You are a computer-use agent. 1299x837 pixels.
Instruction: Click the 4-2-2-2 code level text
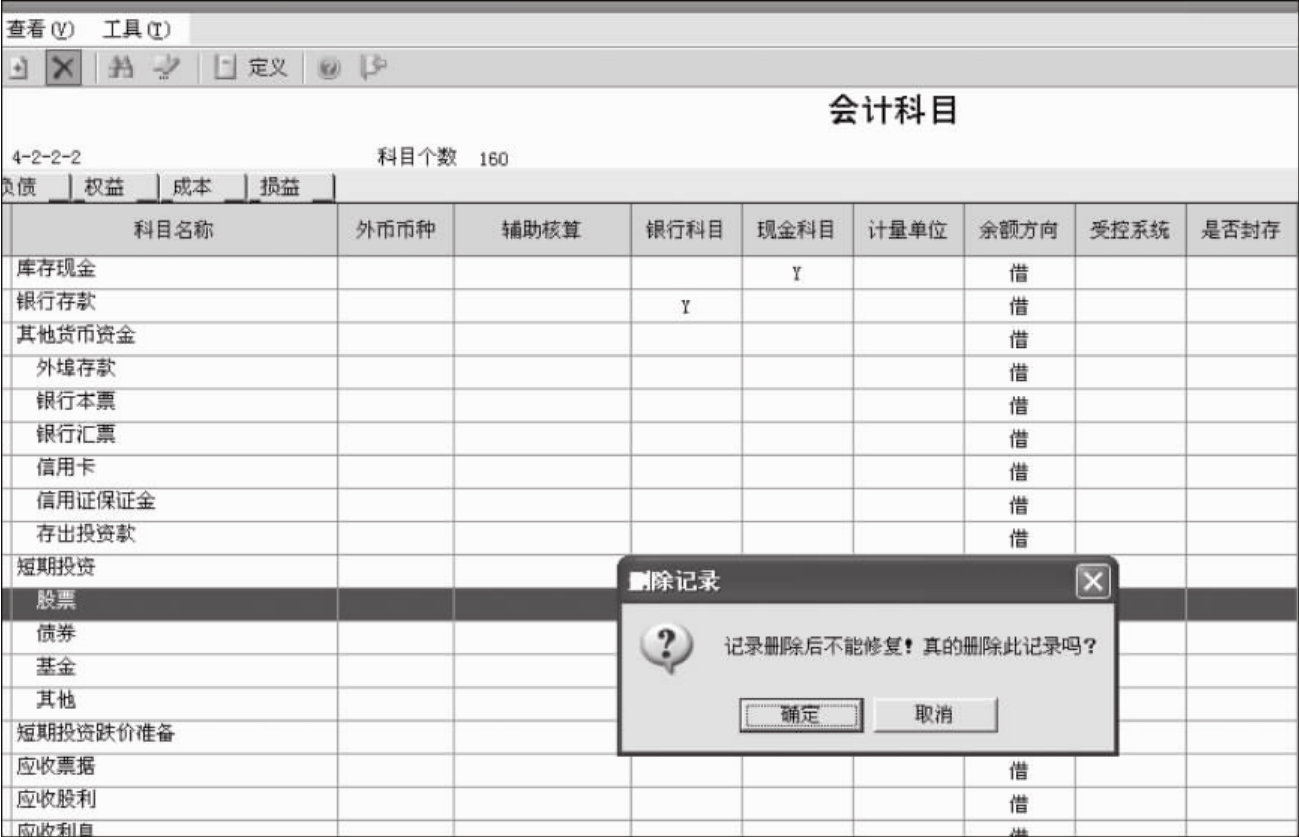tap(48, 157)
